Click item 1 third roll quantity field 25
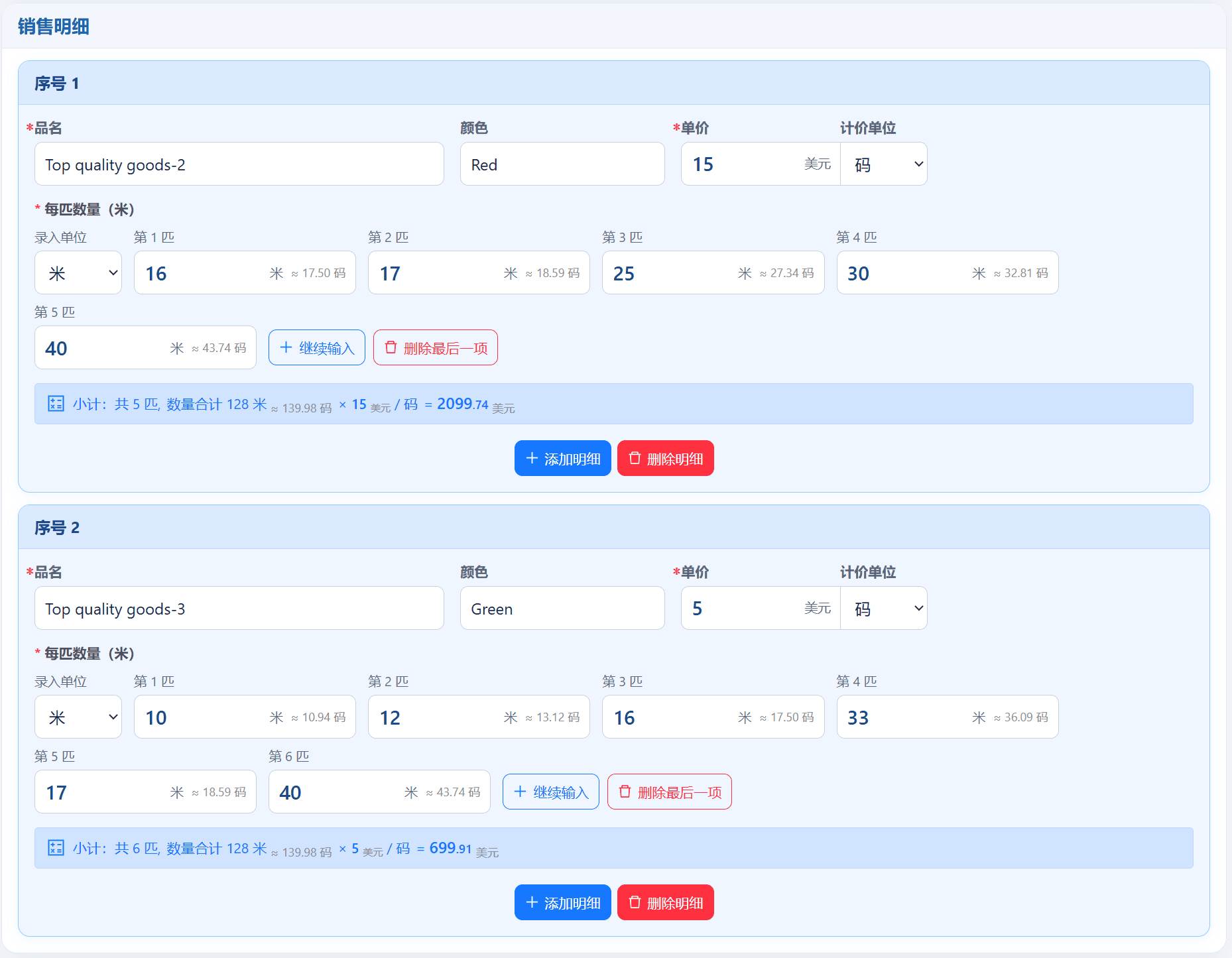1232x958 pixels. [713, 272]
